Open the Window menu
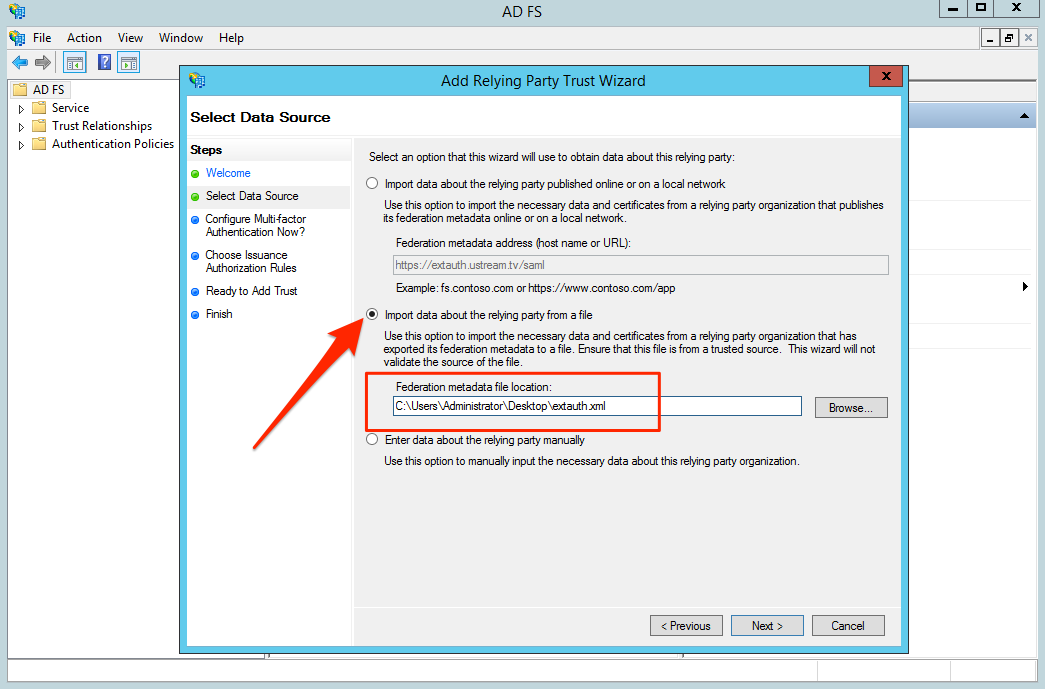 click(x=181, y=38)
